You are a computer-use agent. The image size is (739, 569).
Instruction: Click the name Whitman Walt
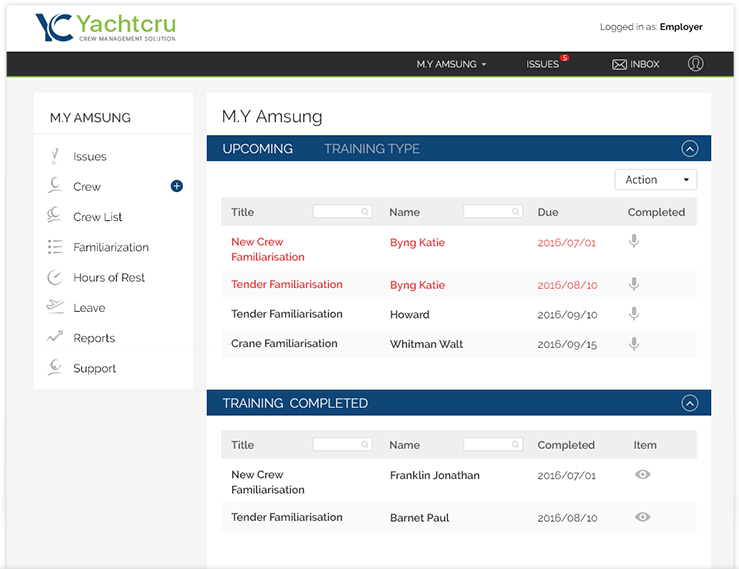[426, 344]
